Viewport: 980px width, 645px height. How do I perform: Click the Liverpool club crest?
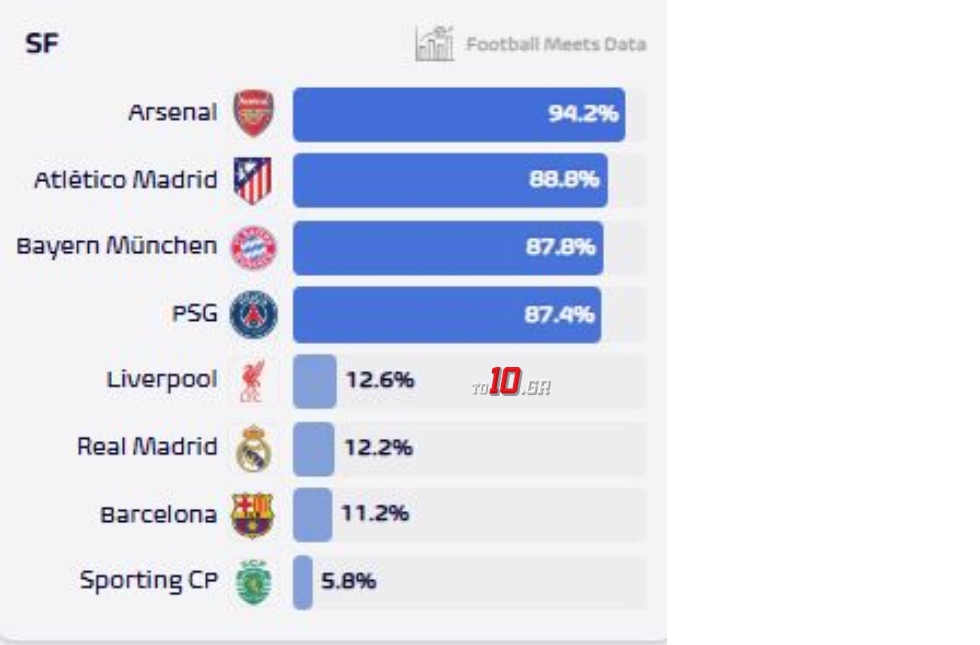[x=250, y=381]
